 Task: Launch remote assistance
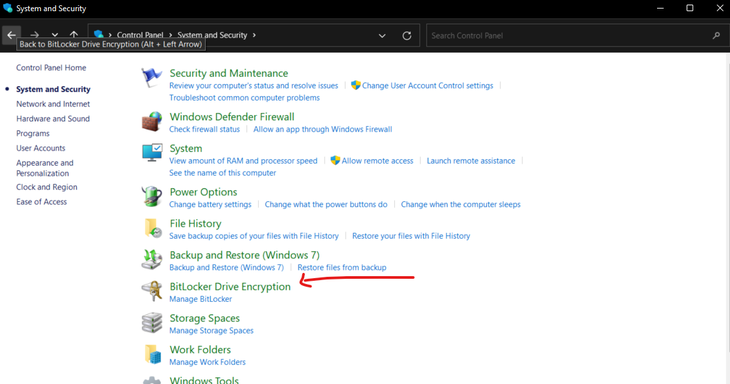point(471,161)
